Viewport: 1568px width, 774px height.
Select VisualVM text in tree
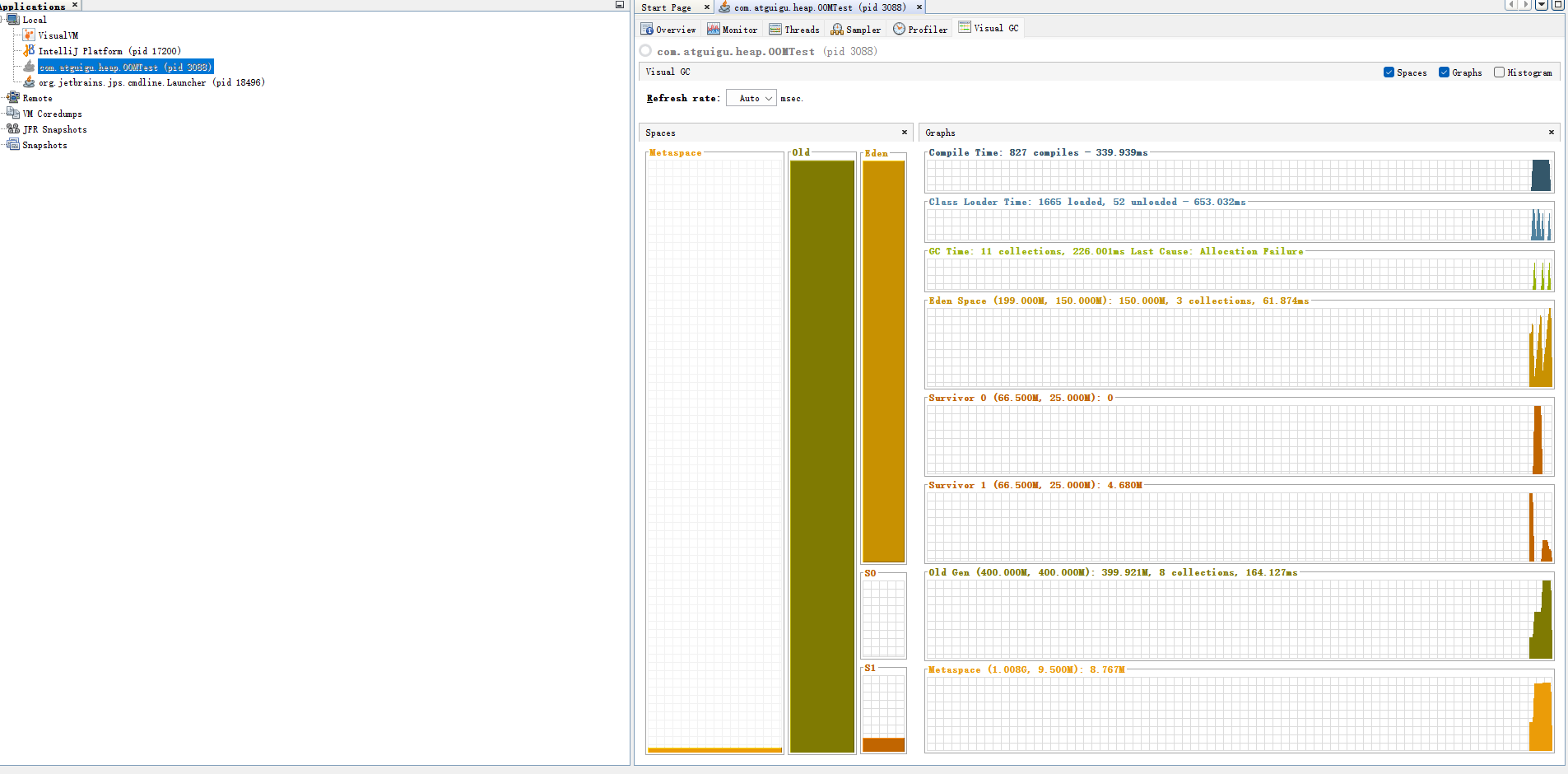(58, 35)
